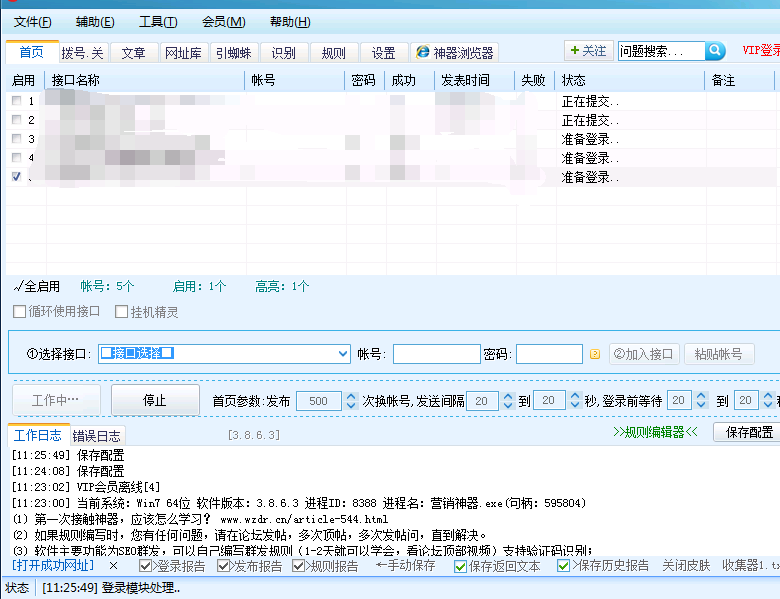Click the yellow help icon beside password field
Image resolution: width=780 pixels, height=599 pixels.
point(594,354)
